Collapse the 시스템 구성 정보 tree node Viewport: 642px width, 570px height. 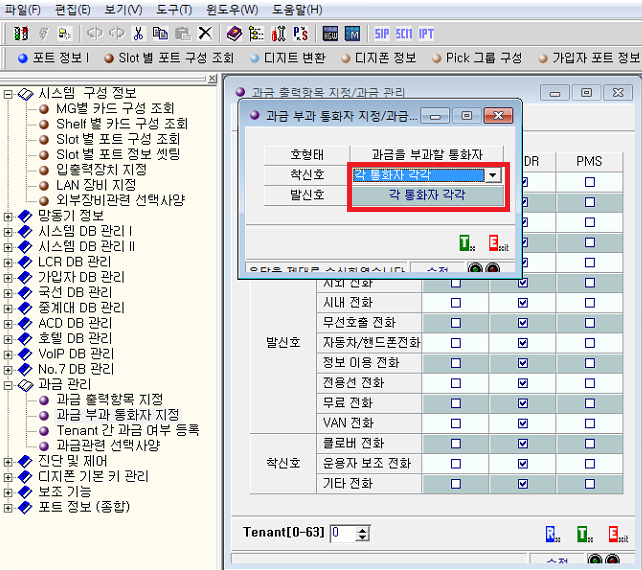(8, 95)
